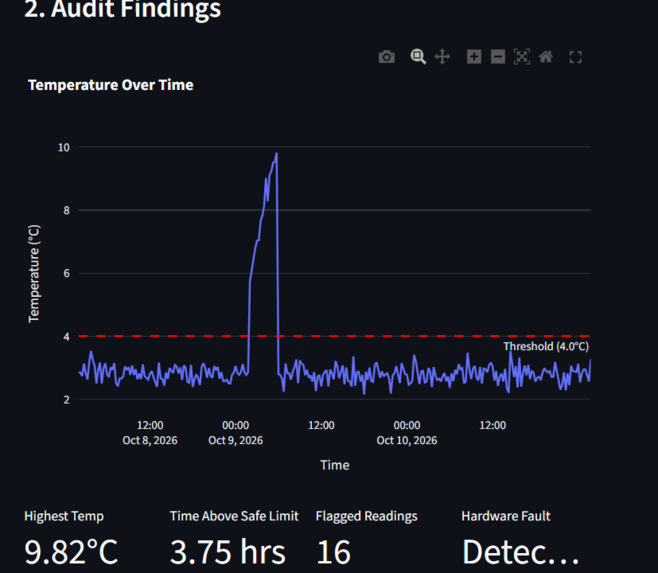Click the Temperature Over Time chart title
The image size is (658, 573).
pos(111,85)
